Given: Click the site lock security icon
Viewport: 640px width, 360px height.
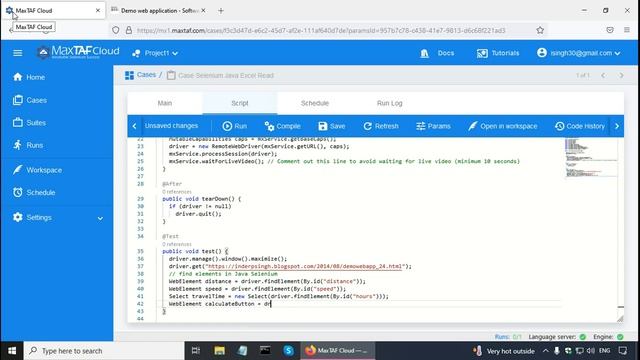Looking at the screenshot, I should (129, 30).
